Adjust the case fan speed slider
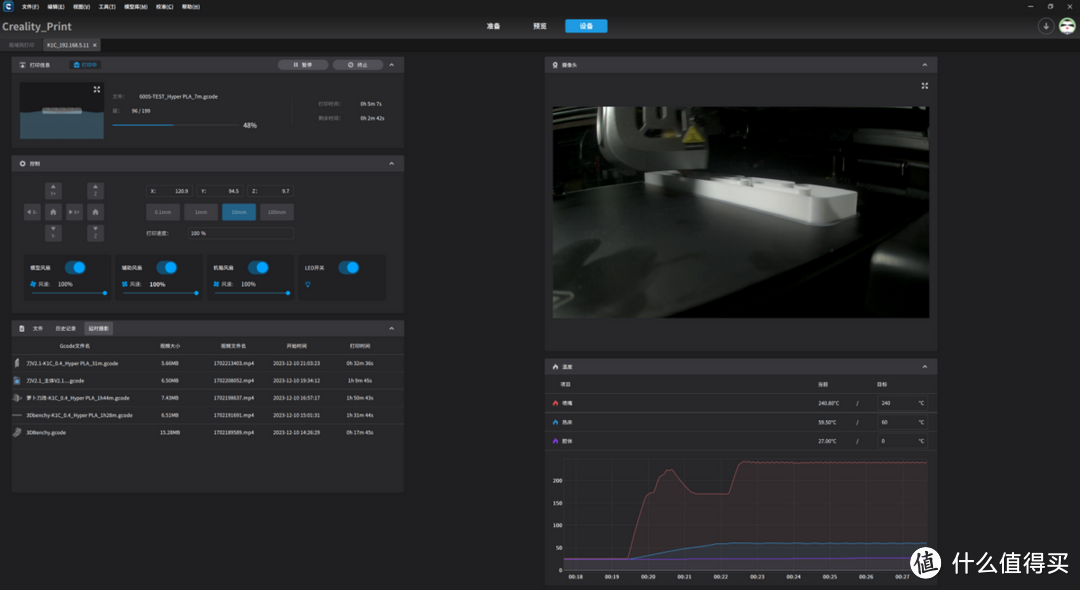The width and height of the screenshot is (1080, 590). pyautogui.click(x=251, y=293)
